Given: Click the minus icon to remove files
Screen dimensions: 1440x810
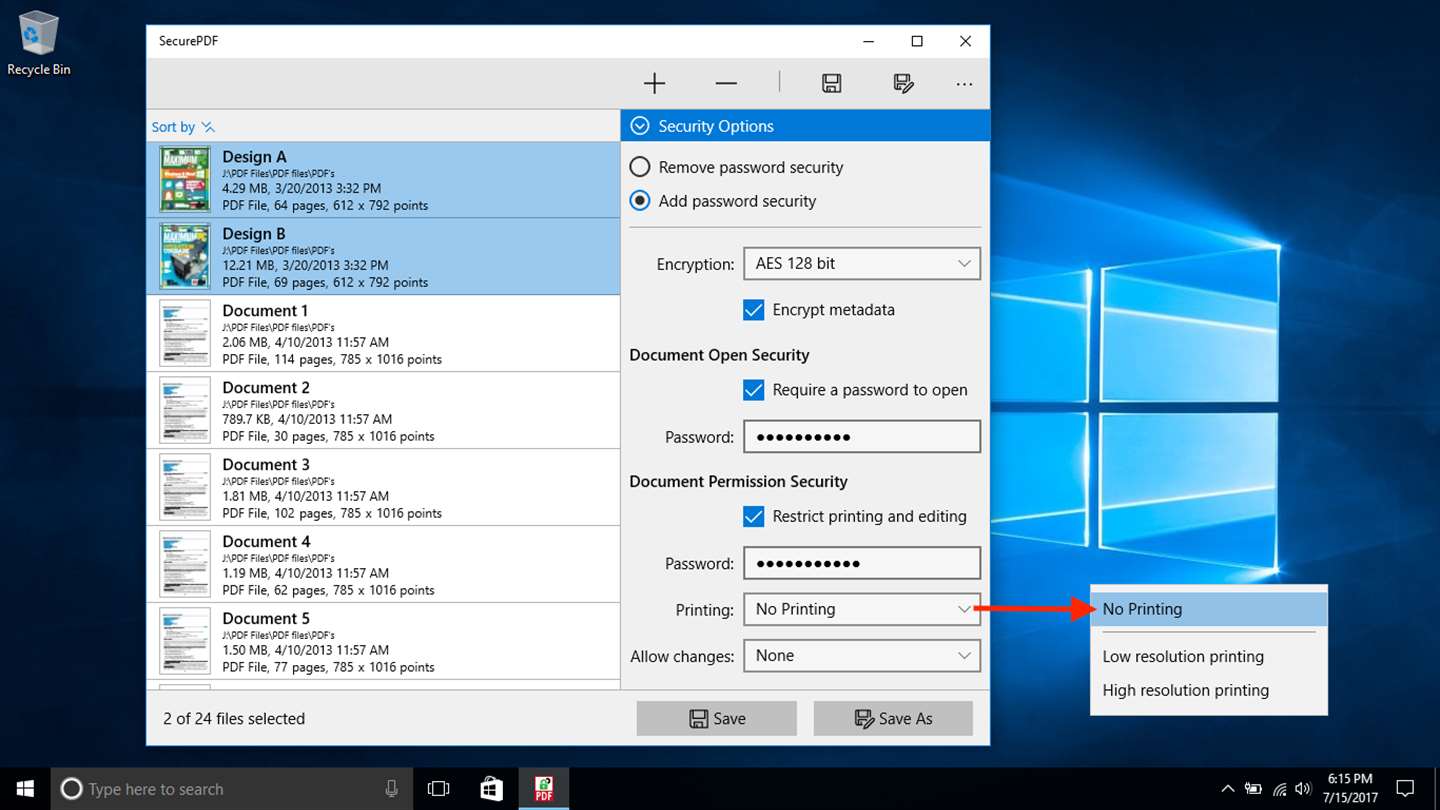Looking at the screenshot, I should pyautogui.click(x=726, y=84).
